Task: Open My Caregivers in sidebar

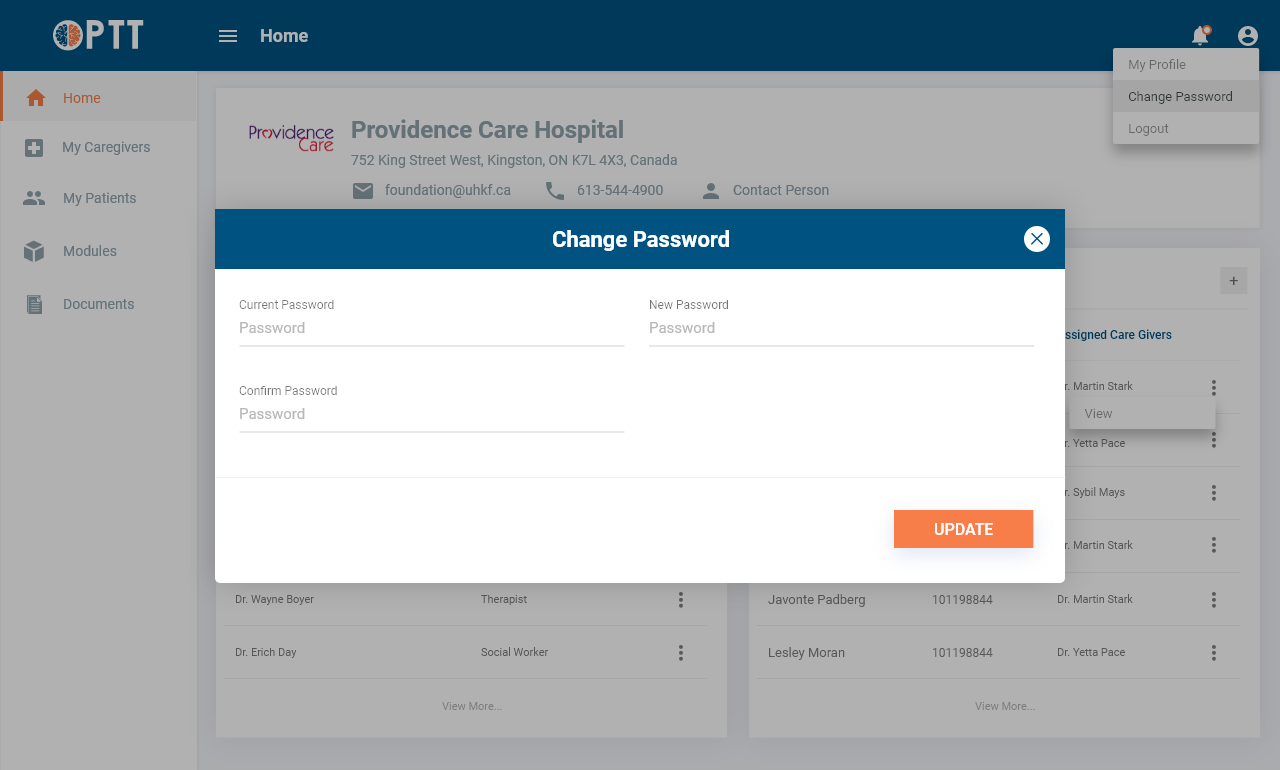Action: (105, 147)
